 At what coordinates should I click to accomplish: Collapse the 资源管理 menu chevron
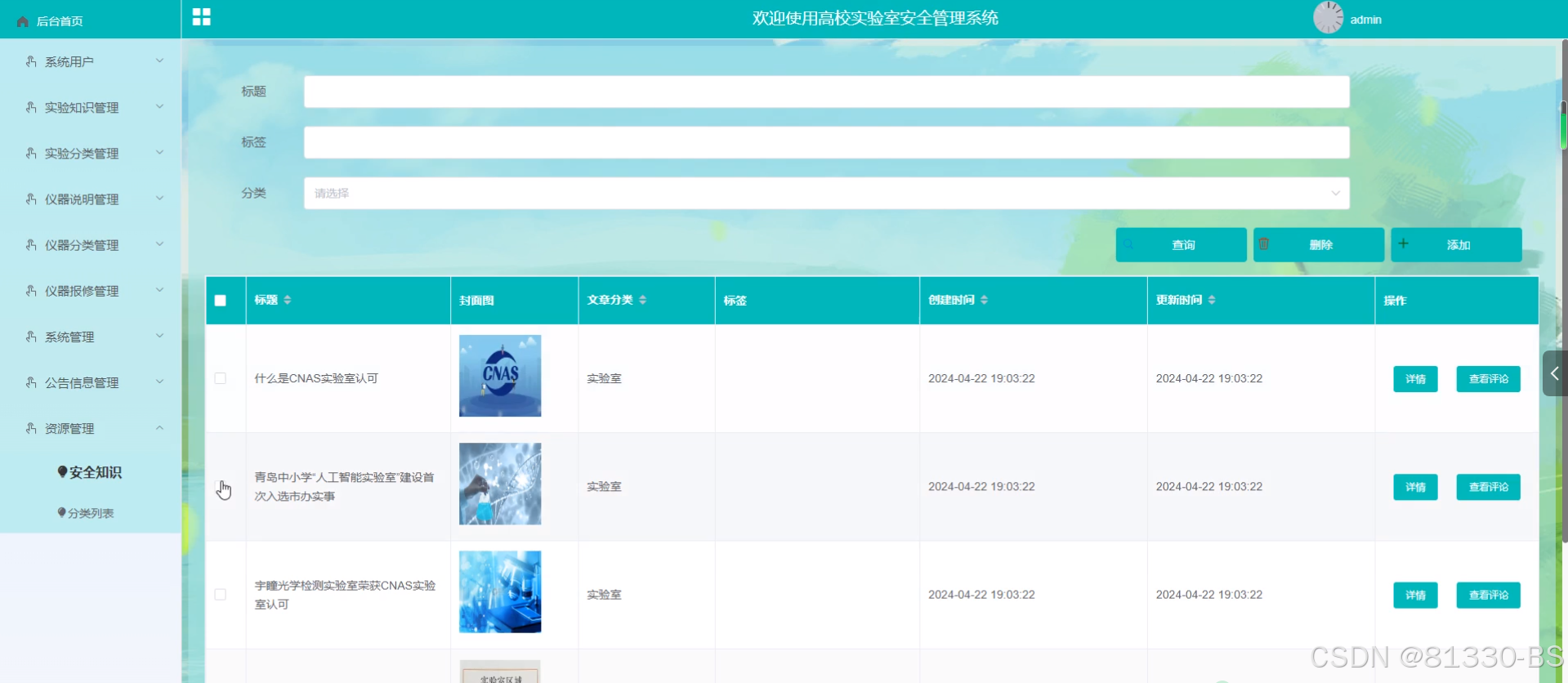pos(159,427)
